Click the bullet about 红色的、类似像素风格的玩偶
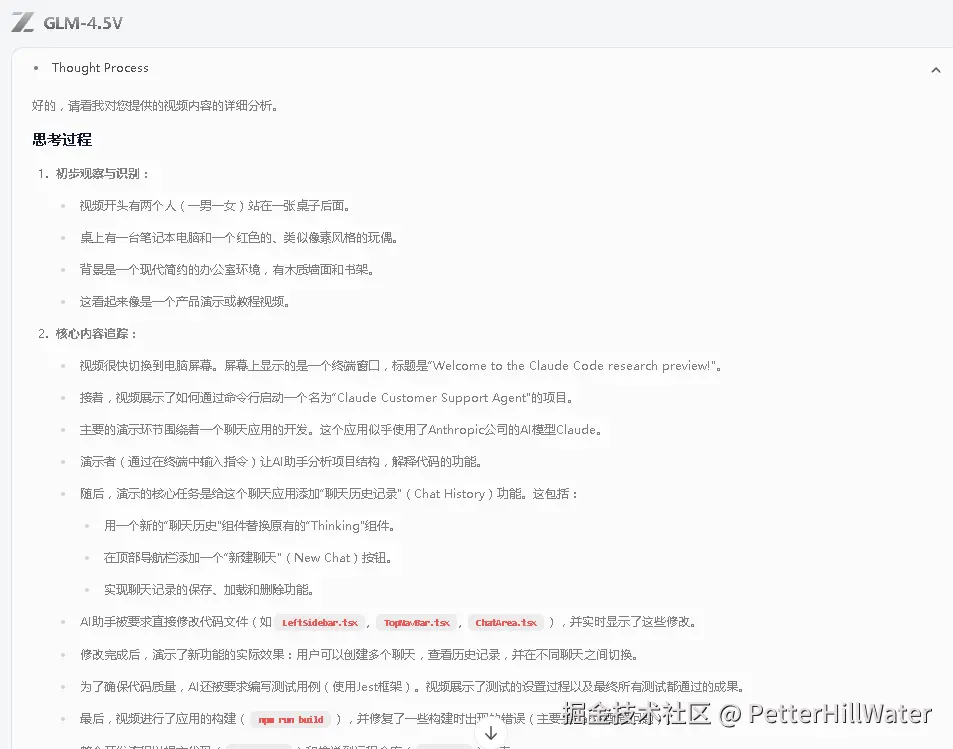 pos(239,238)
